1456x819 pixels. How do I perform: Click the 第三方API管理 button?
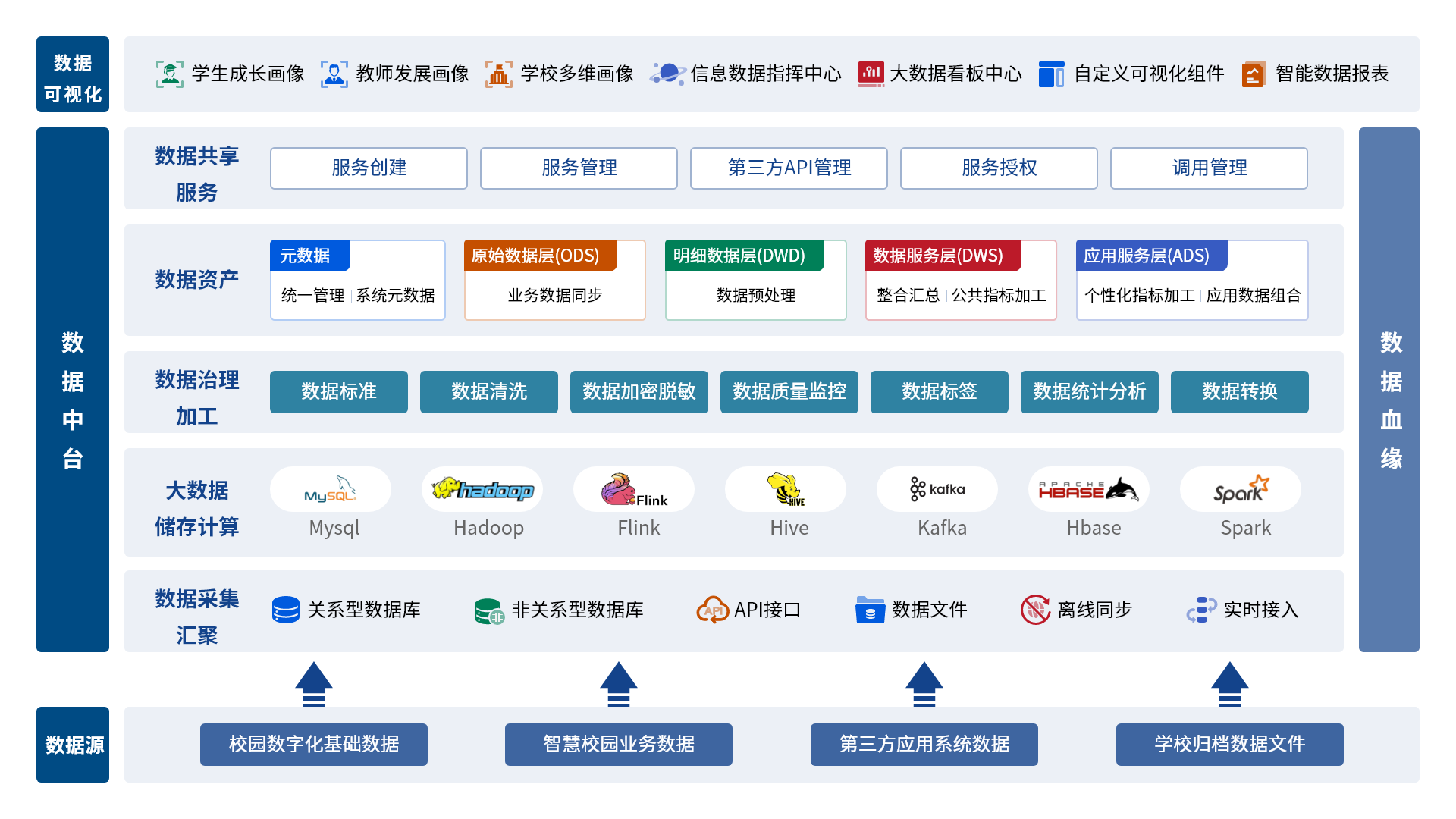789,168
